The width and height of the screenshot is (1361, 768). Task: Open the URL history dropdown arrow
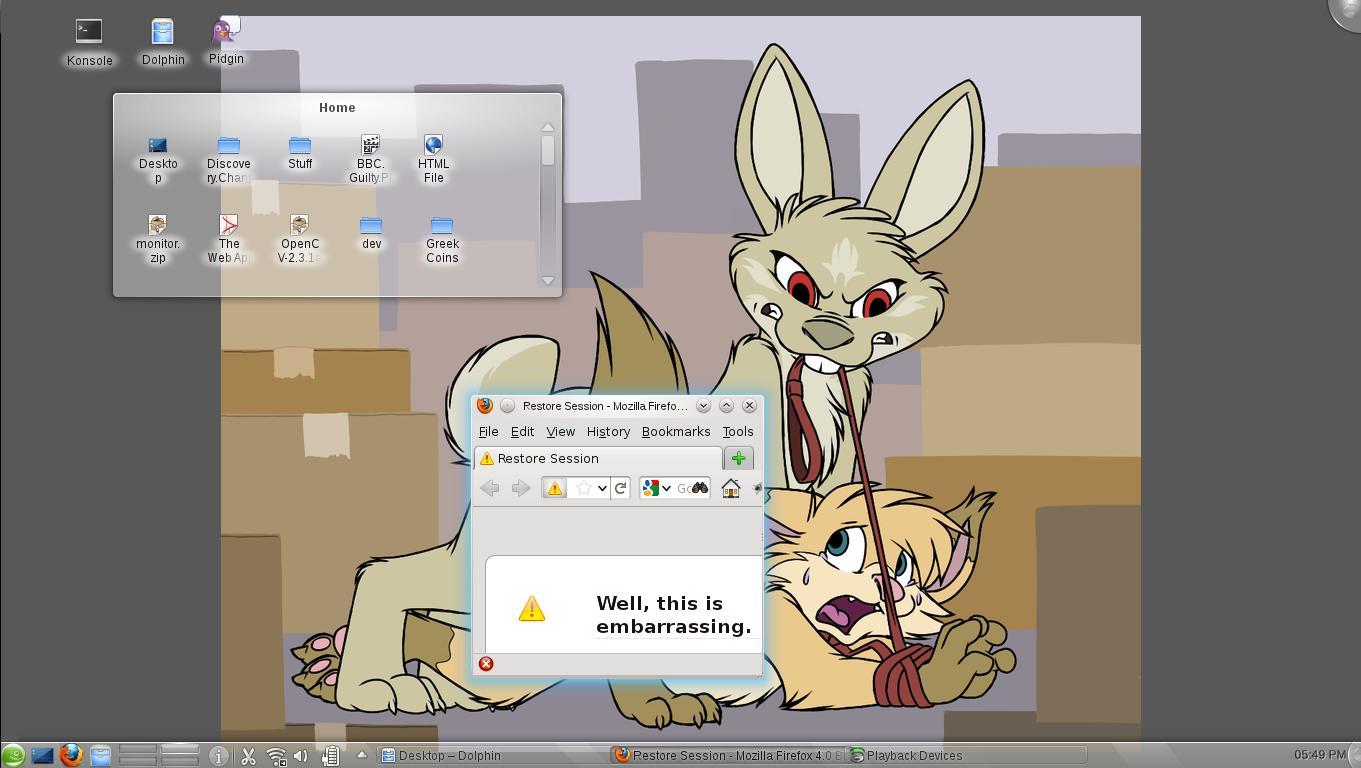click(x=602, y=488)
